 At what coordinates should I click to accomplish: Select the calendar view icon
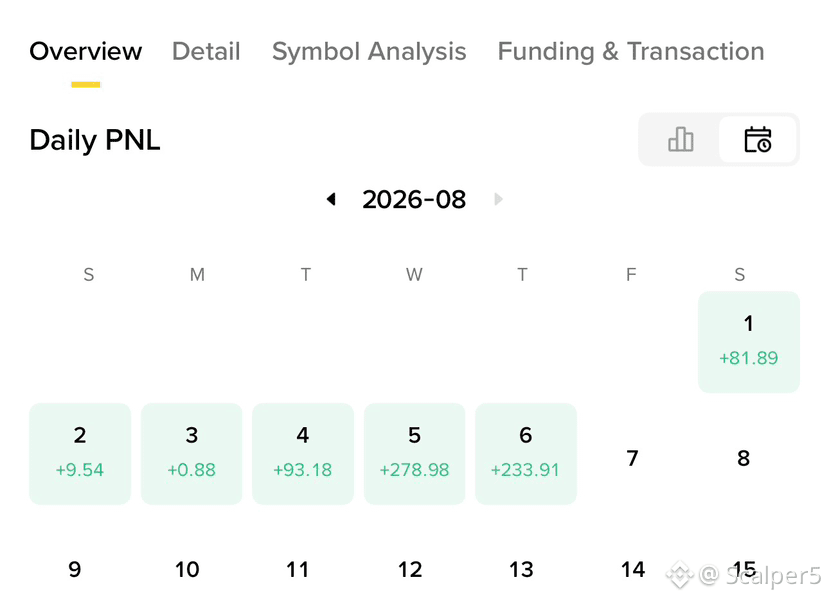tap(758, 140)
